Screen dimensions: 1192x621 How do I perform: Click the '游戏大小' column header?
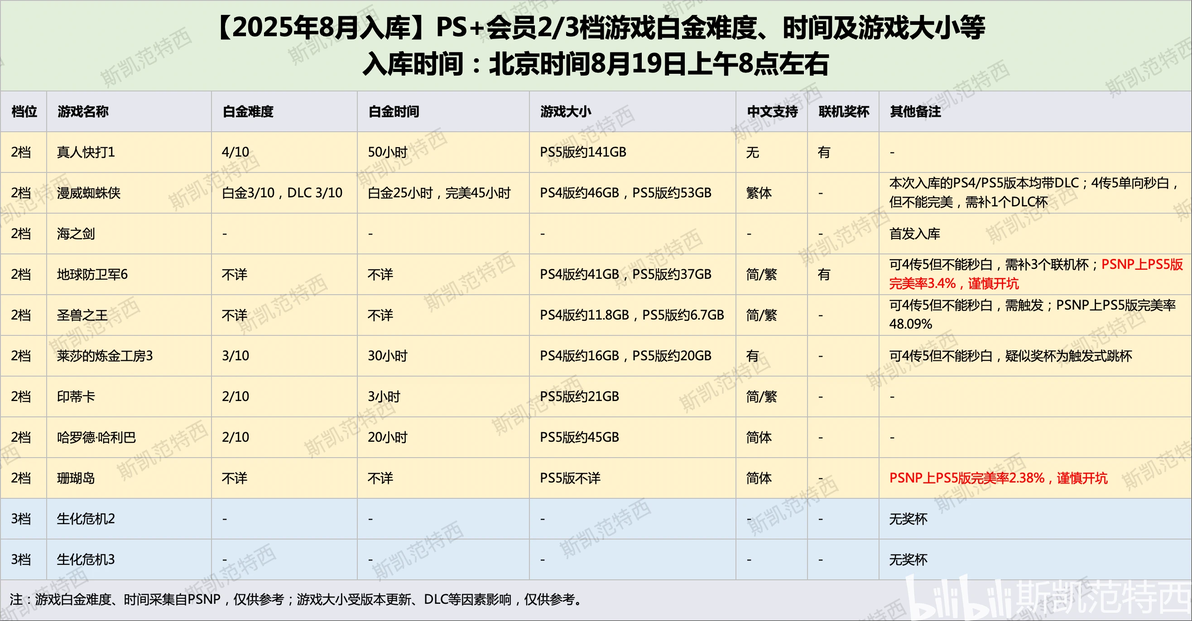click(x=566, y=112)
